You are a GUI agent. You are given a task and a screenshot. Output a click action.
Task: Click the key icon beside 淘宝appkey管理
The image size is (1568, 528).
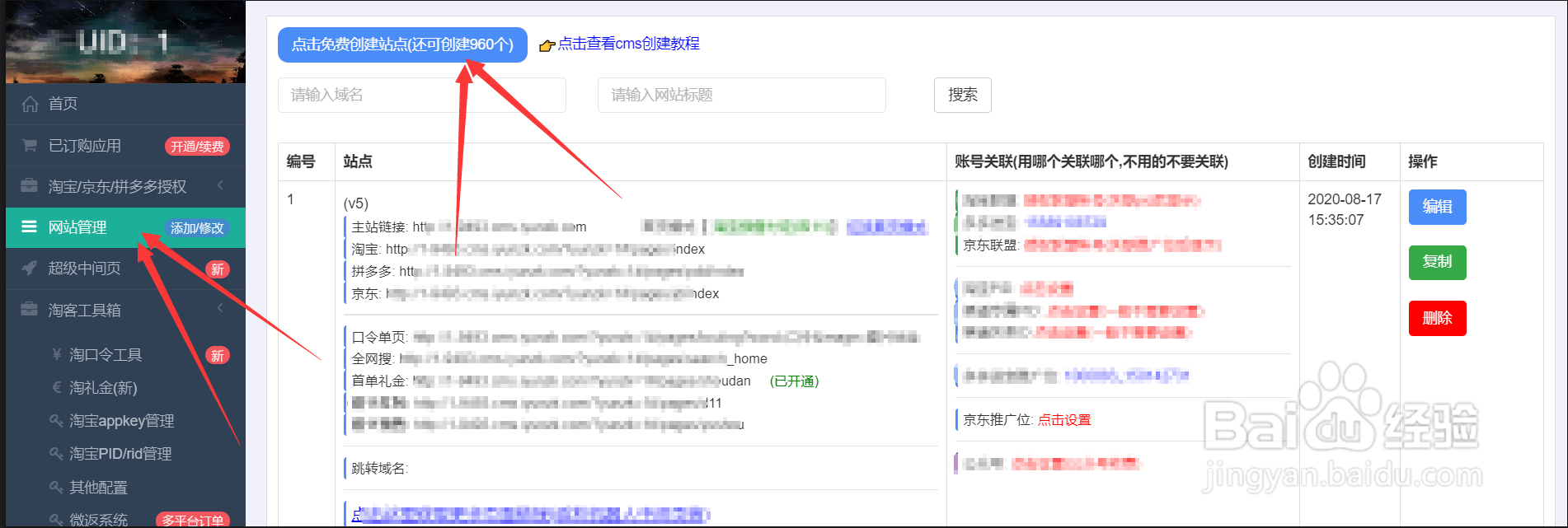tap(56, 421)
